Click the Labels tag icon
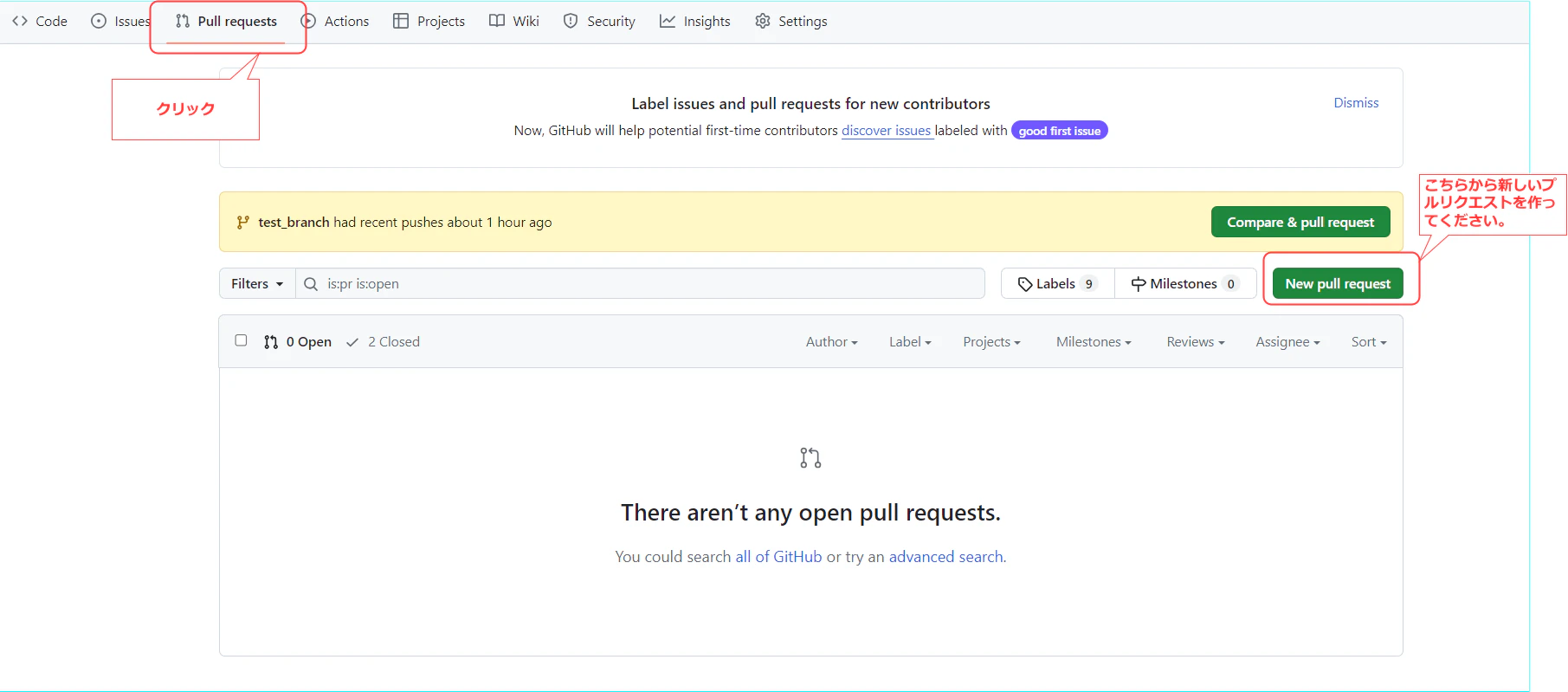The width and height of the screenshot is (1568, 692). pos(1025,284)
